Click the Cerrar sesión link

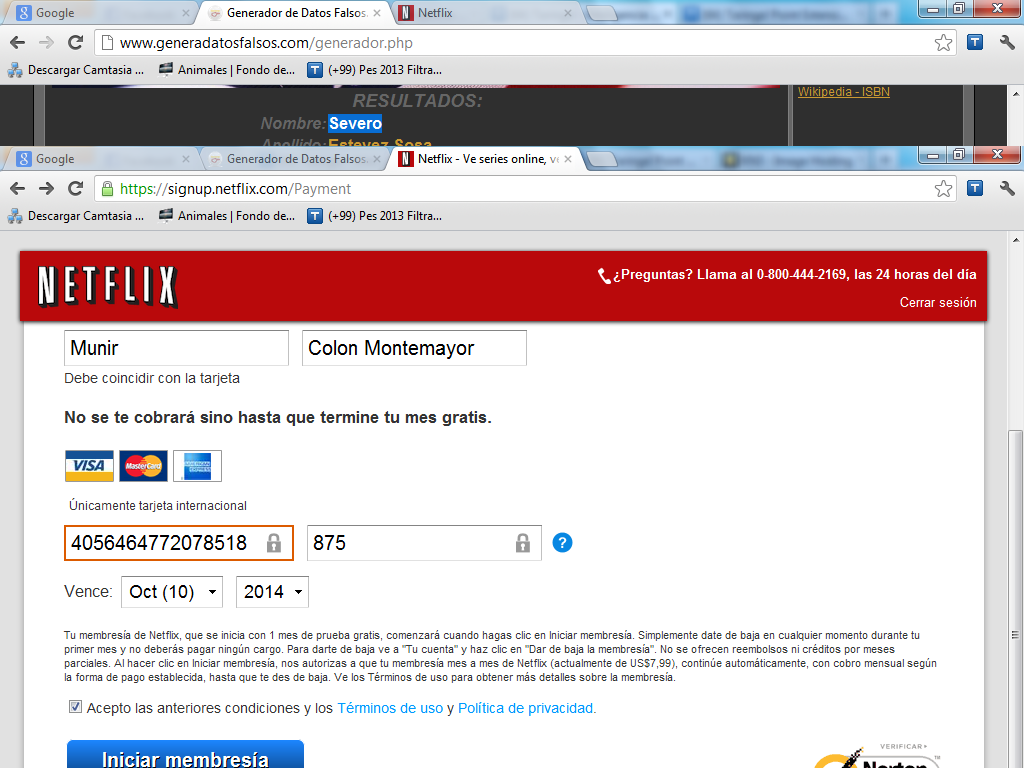pyautogui.click(x=938, y=302)
